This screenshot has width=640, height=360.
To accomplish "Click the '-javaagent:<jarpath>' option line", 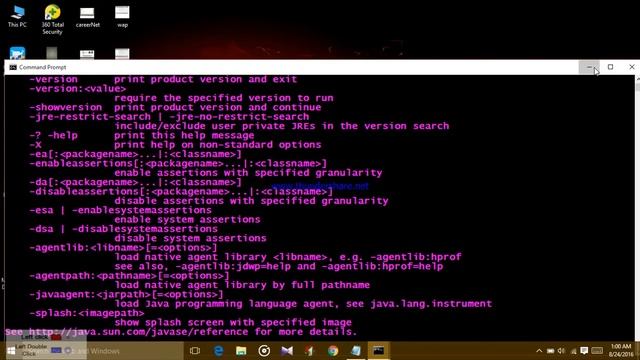I will coord(126,294).
